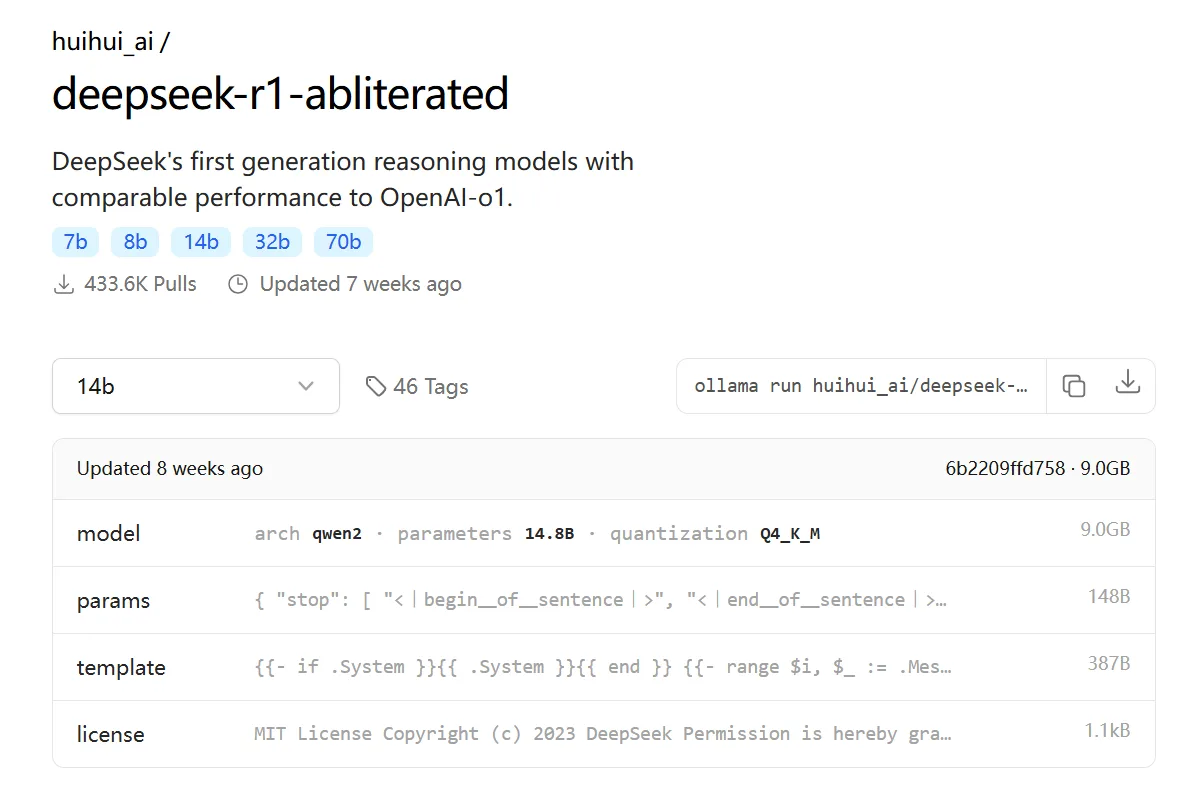Select the 8b size tag
Screen dimensions: 1198x793
click(x=135, y=241)
